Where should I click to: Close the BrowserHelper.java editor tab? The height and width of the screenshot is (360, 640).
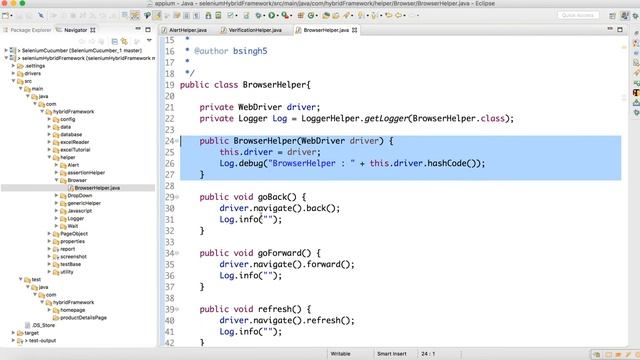point(354,30)
